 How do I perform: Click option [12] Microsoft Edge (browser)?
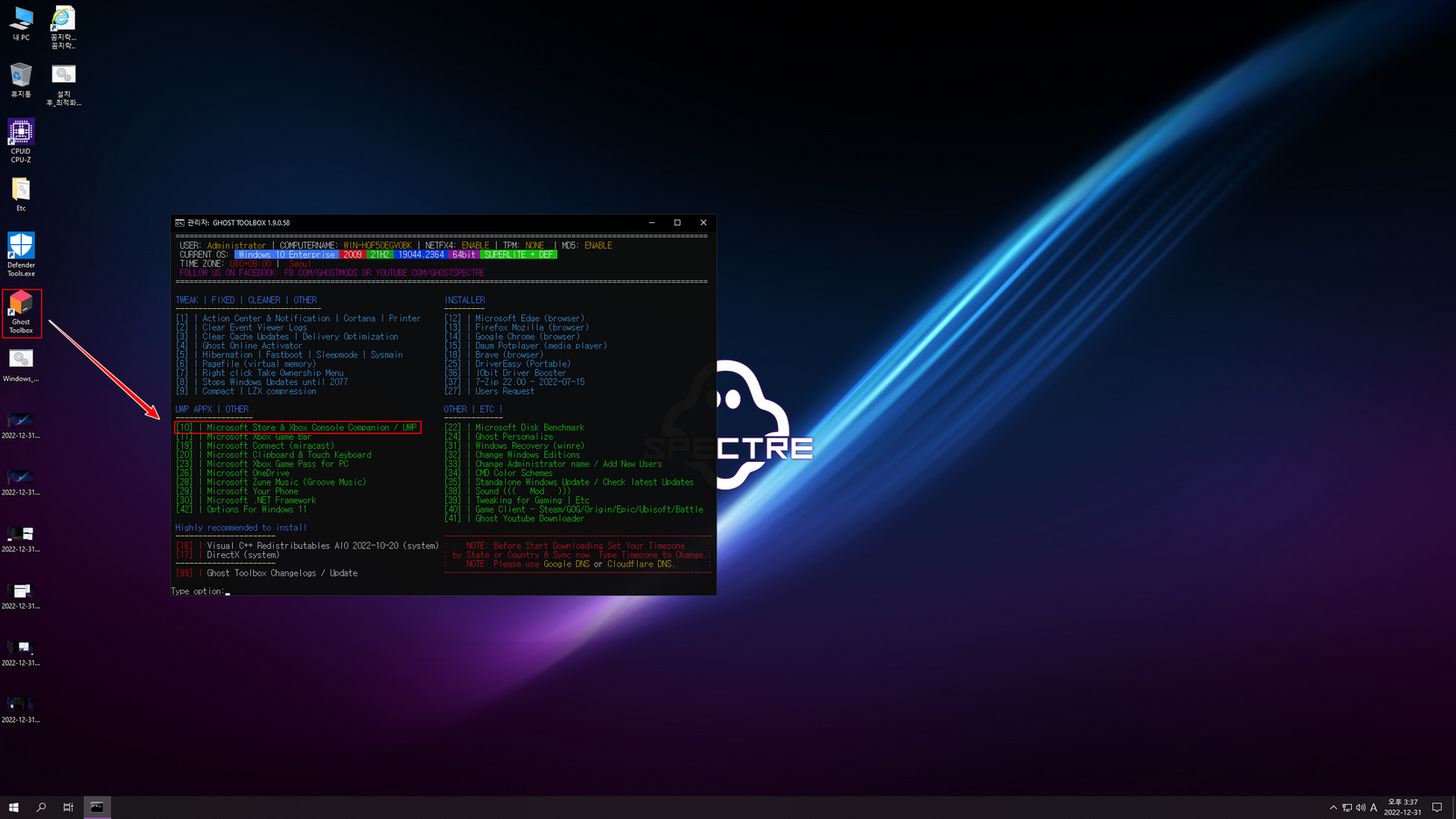[514, 318]
